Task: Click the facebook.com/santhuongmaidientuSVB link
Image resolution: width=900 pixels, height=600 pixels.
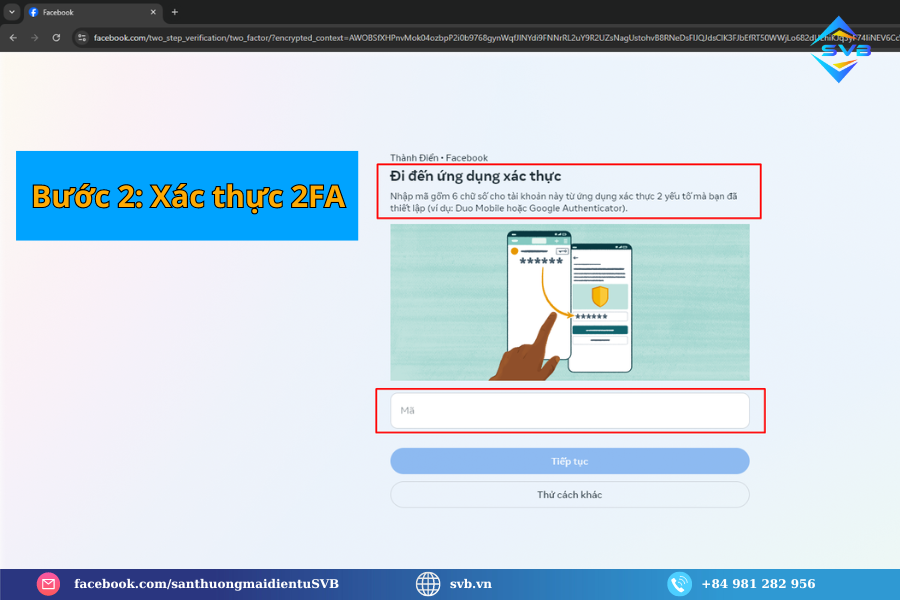Action: tap(206, 584)
